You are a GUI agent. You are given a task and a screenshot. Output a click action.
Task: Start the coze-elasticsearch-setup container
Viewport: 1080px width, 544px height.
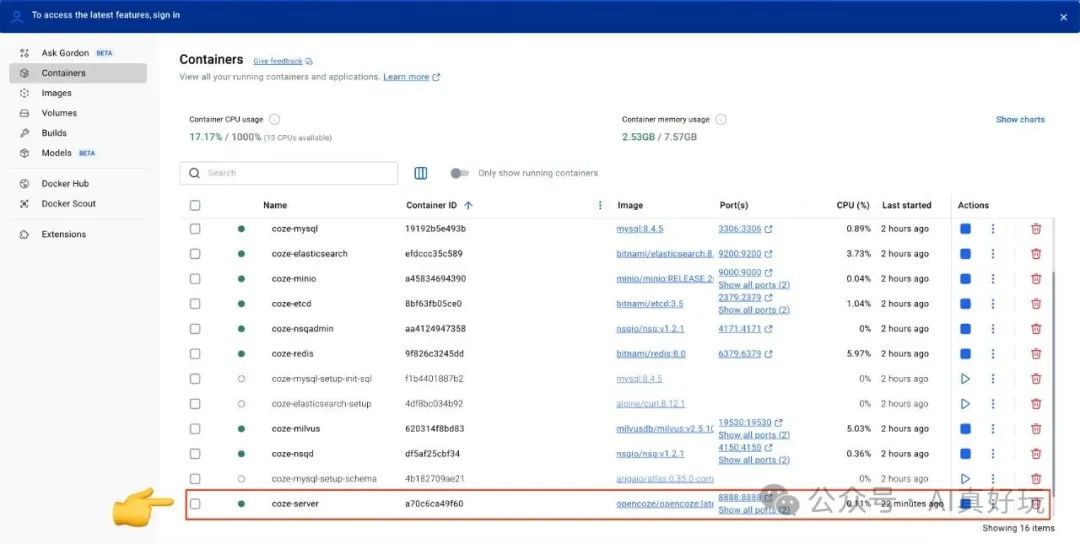965,404
